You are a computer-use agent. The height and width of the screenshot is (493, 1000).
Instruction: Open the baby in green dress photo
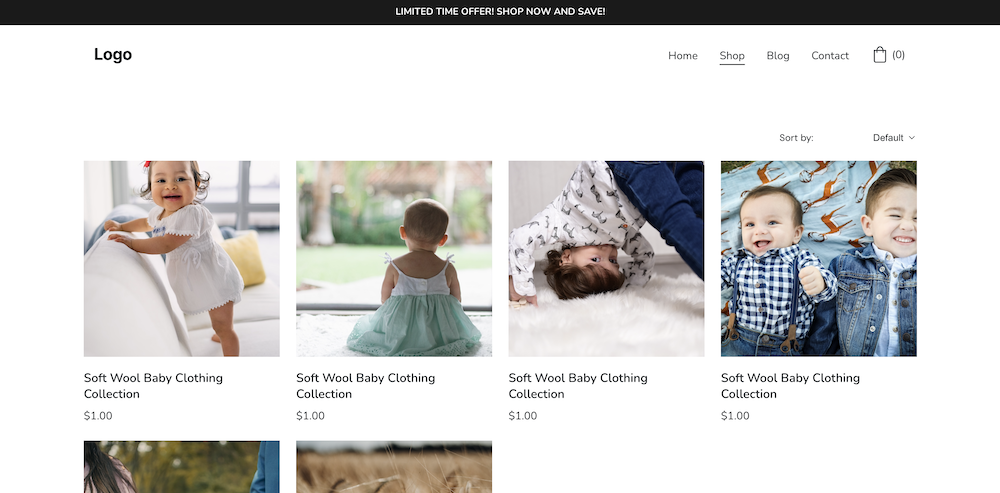(394, 259)
